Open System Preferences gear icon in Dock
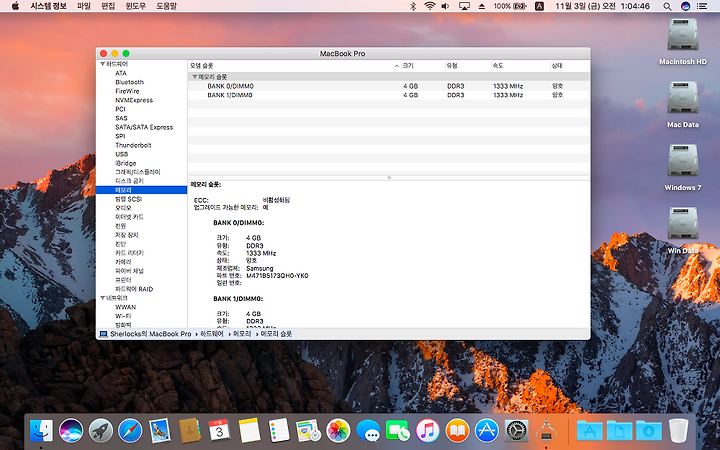This screenshot has height=450, width=720. (517, 431)
